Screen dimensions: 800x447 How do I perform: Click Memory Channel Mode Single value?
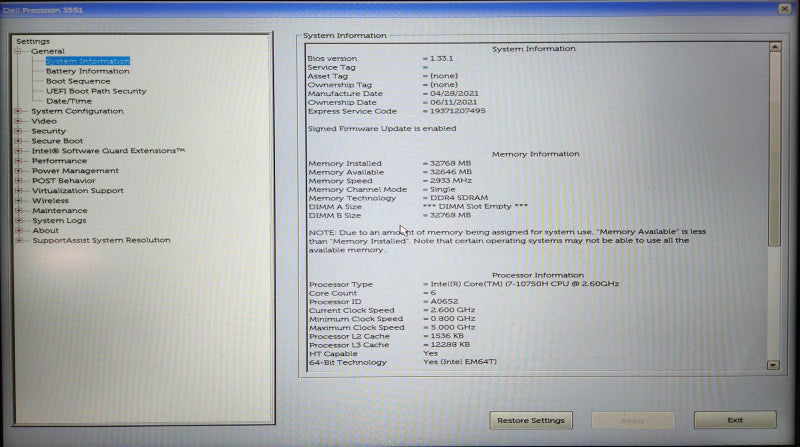pos(442,189)
